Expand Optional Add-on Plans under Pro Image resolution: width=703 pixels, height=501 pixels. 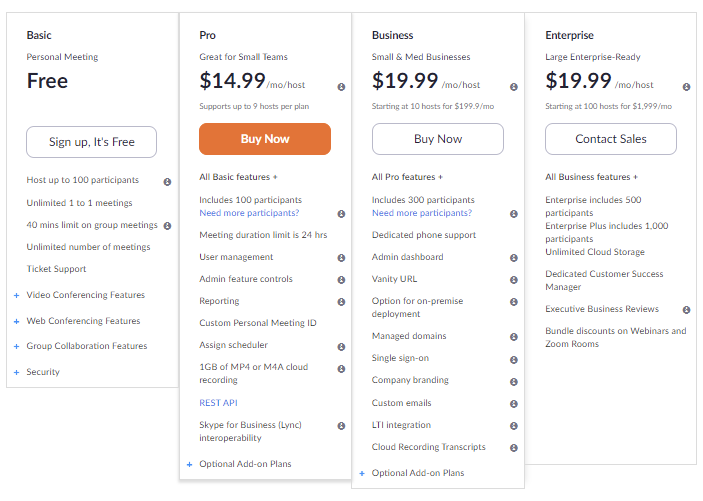pos(245,464)
